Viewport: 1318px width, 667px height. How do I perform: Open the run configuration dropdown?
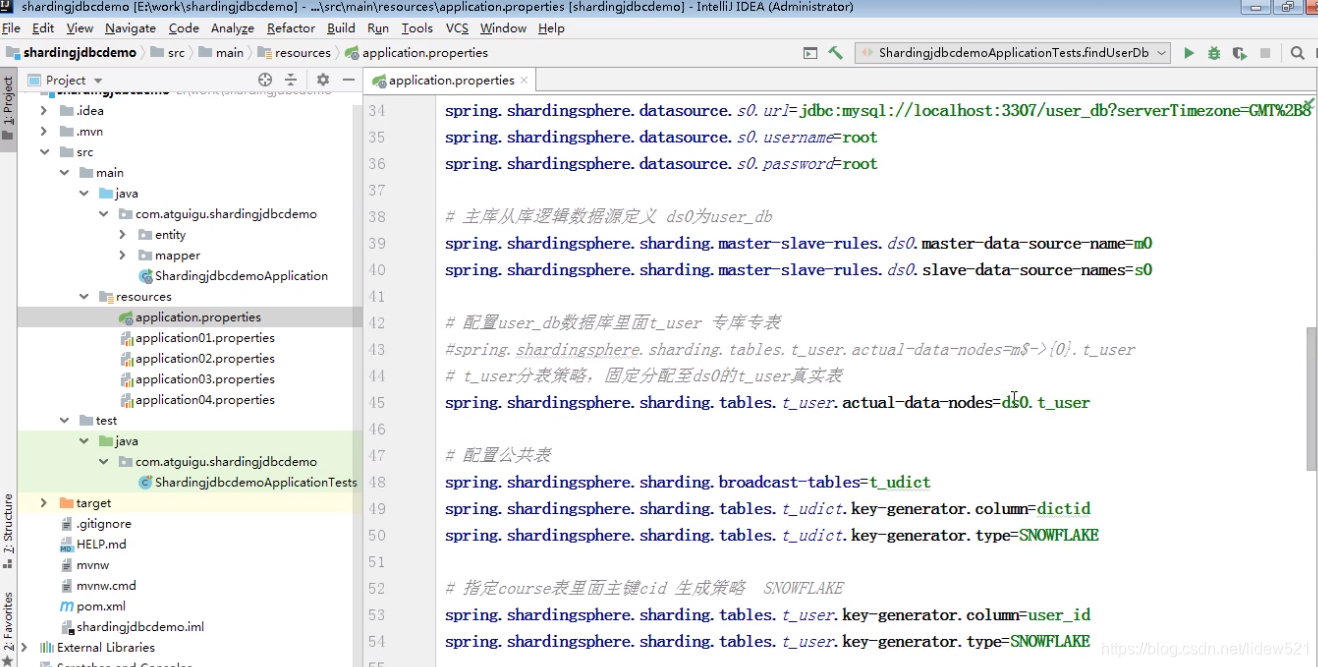(x=1010, y=53)
